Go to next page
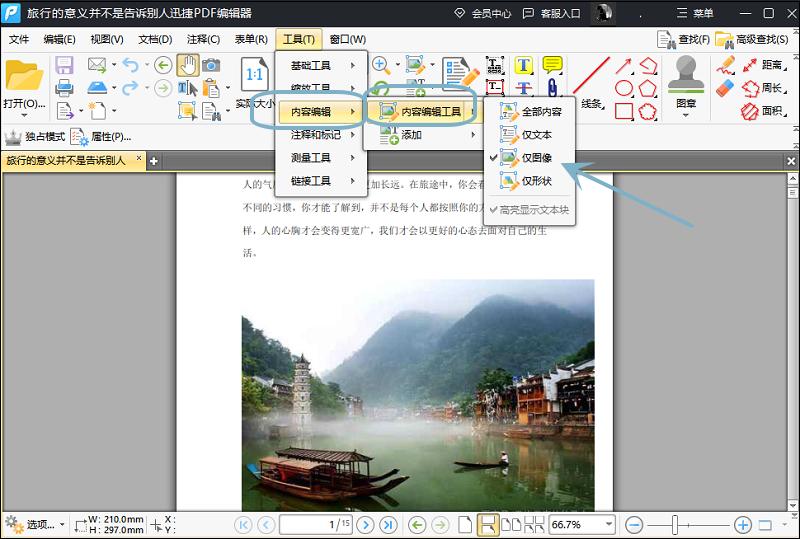This screenshot has width=800, height=539. coord(365,524)
